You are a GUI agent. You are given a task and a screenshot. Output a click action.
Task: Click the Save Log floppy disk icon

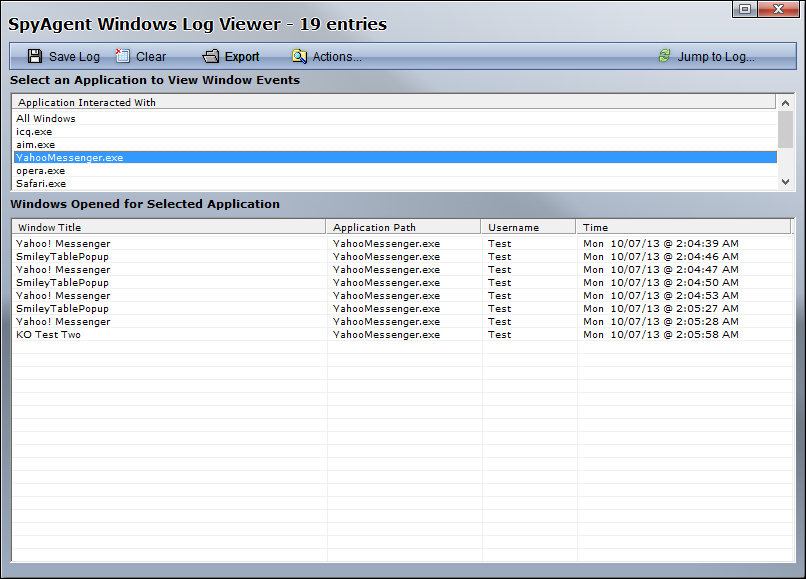click(35, 57)
